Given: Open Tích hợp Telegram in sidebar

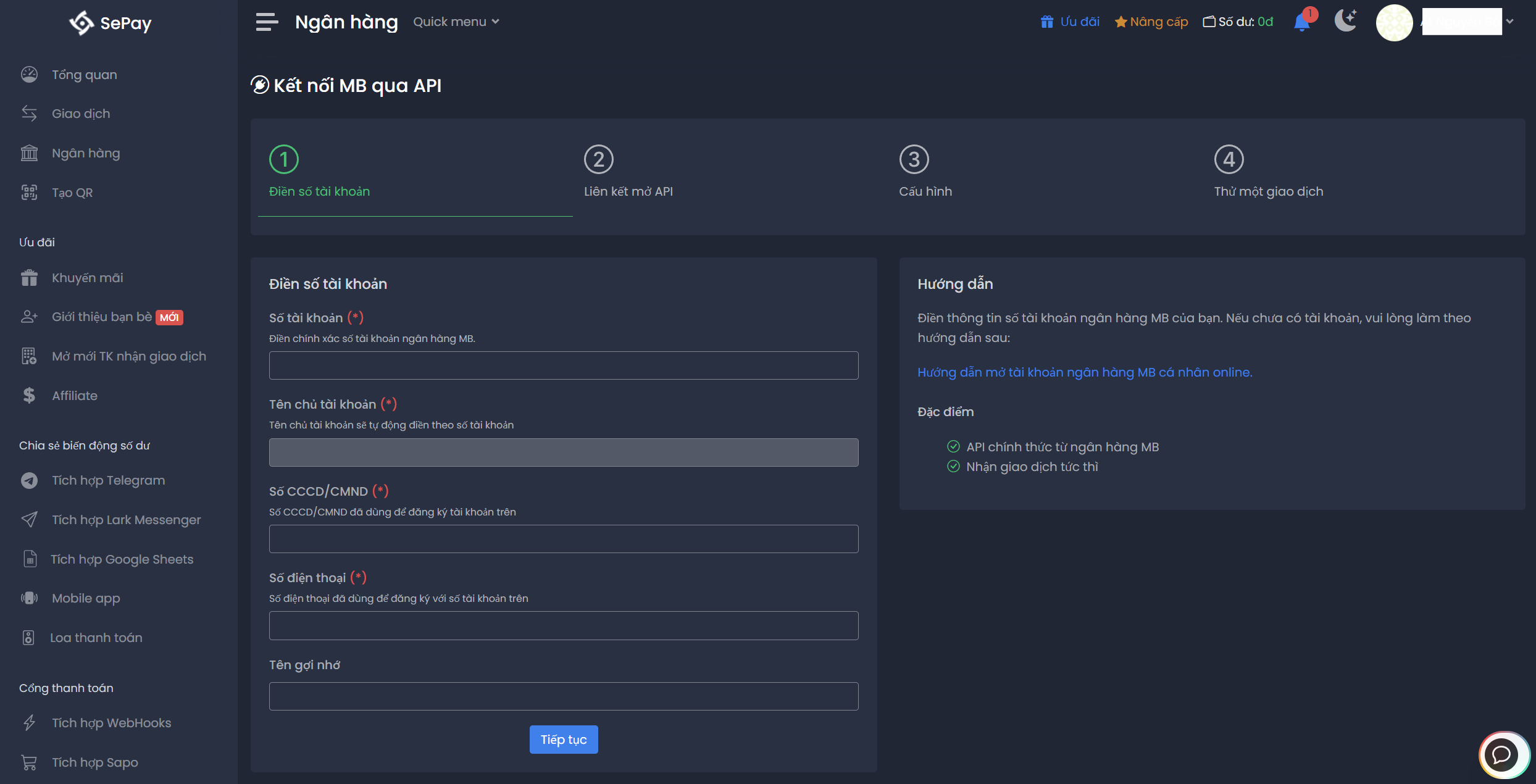Looking at the screenshot, I should [108, 480].
